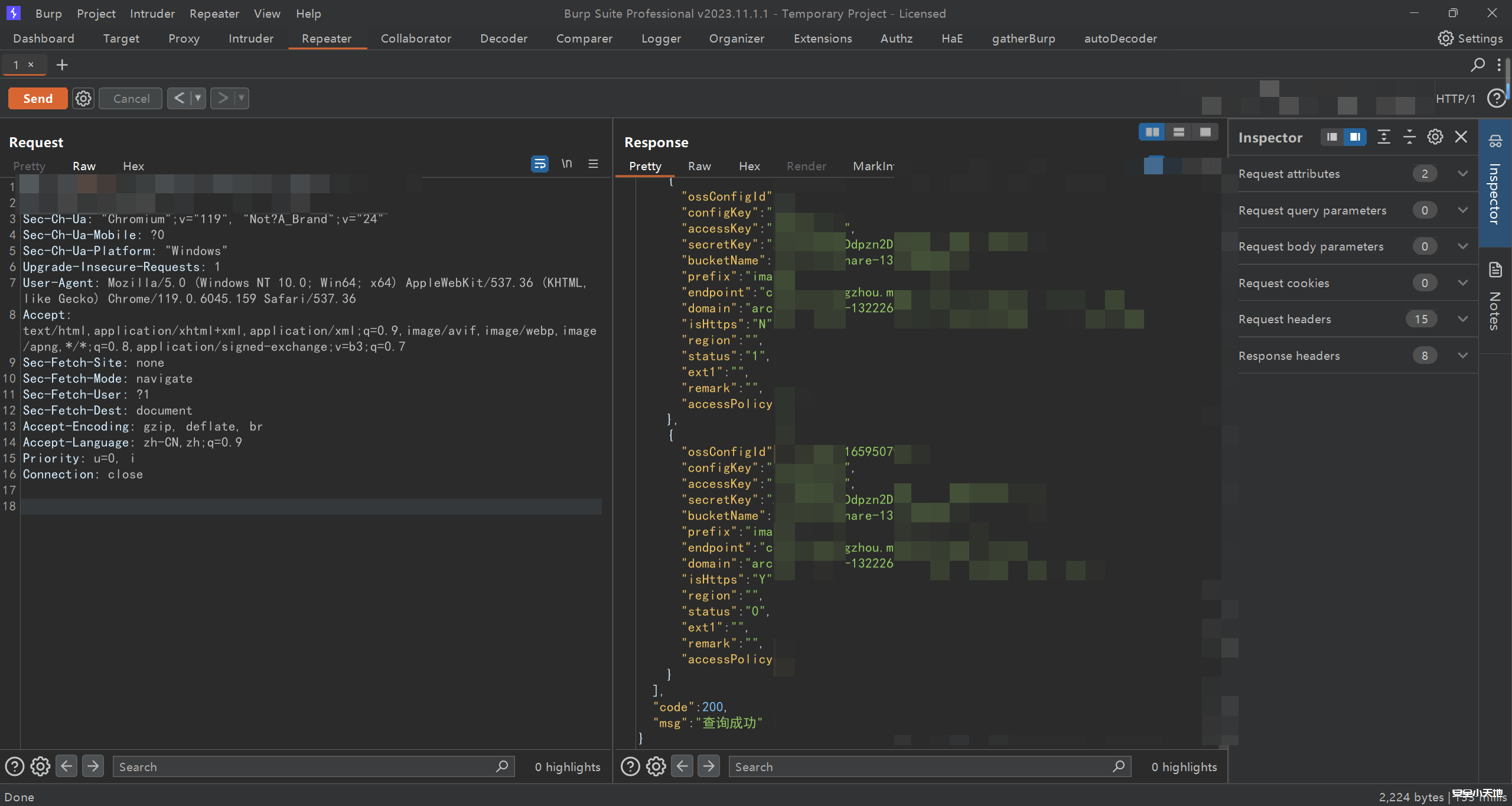Expand all Inspector sections icon

pyautogui.click(x=1383, y=137)
